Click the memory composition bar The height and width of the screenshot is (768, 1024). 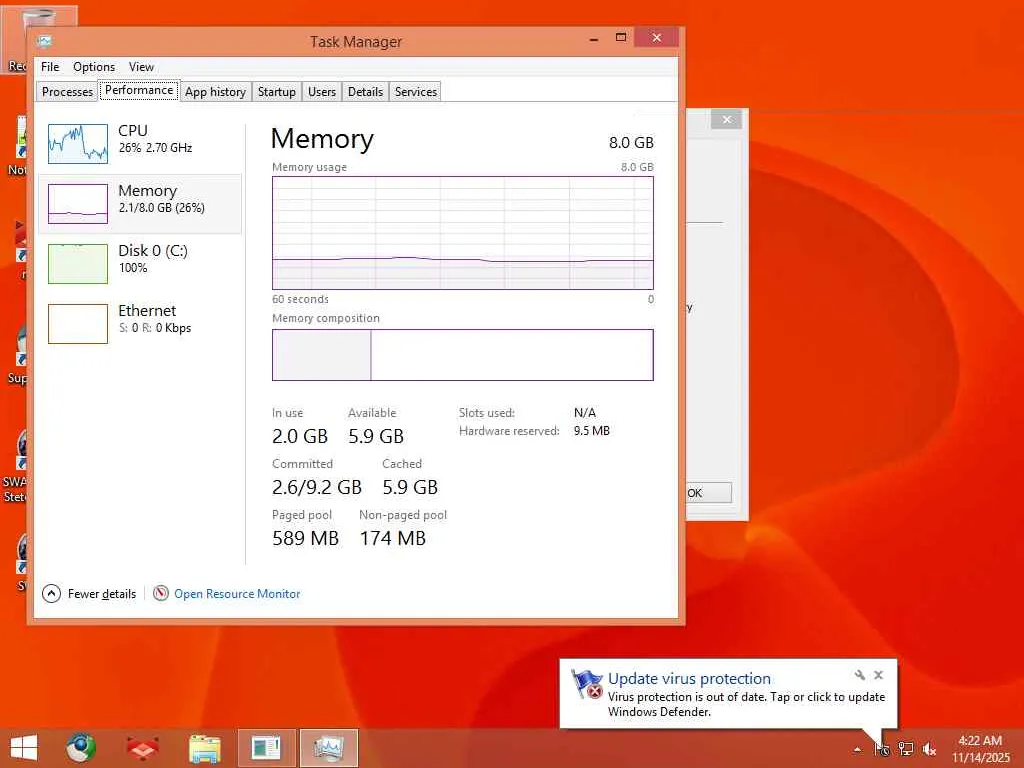coord(462,355)
